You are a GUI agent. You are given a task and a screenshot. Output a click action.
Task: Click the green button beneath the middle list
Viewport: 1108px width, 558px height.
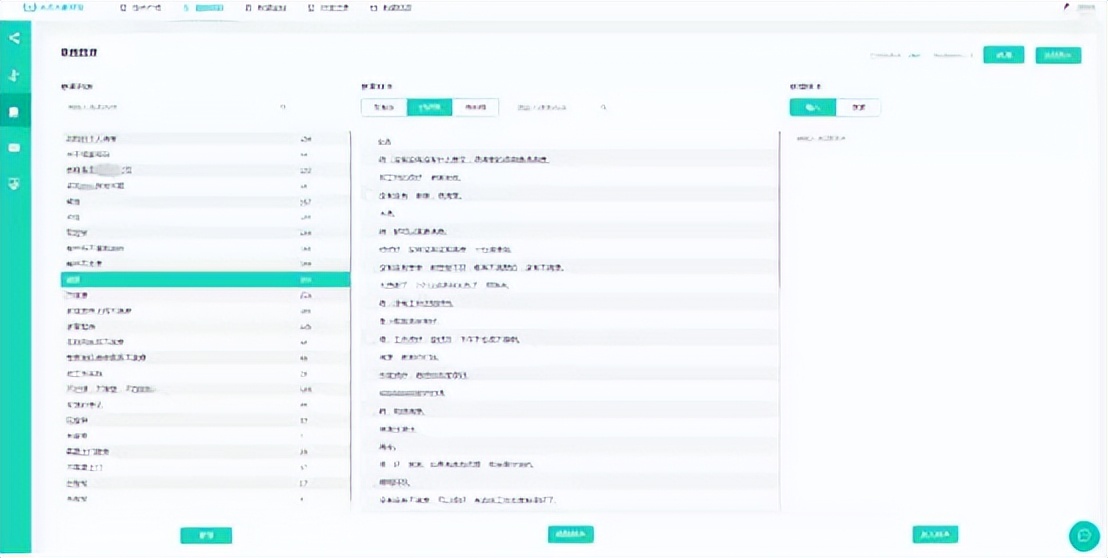571,535
